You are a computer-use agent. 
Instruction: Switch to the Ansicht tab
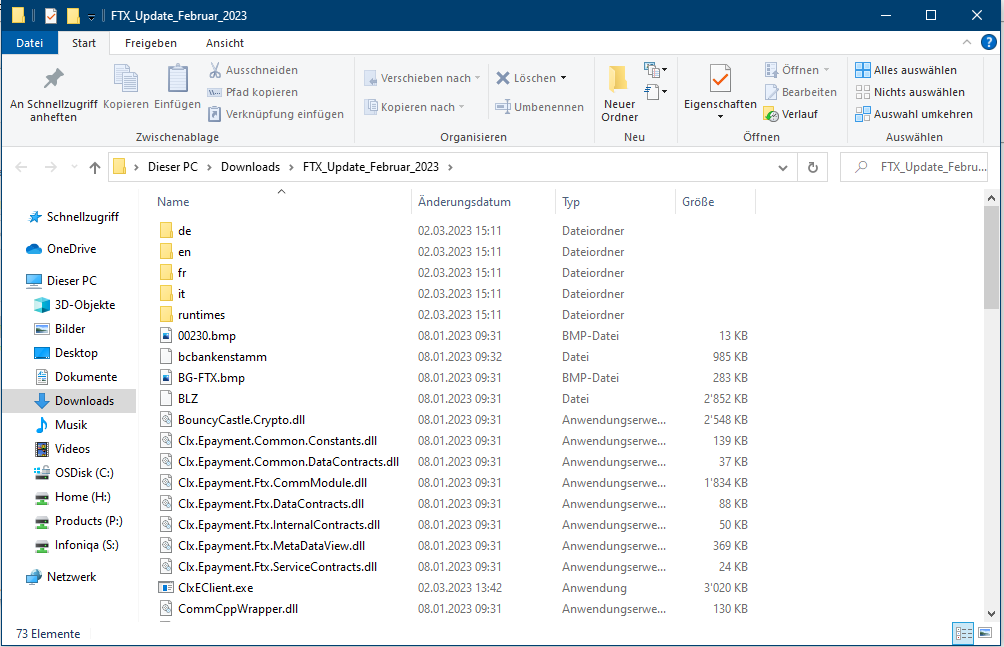[x=225, y=43]
